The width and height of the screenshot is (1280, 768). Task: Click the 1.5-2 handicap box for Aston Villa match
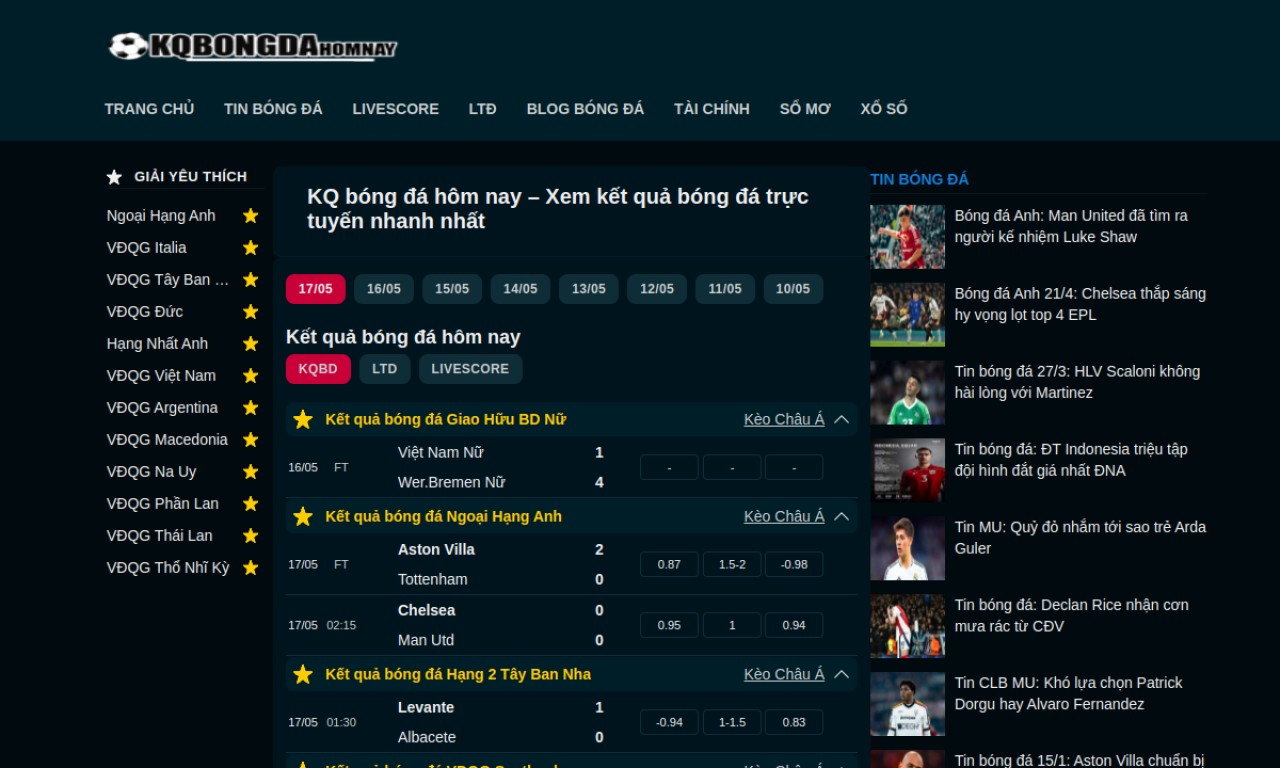[x=732, y=564]
